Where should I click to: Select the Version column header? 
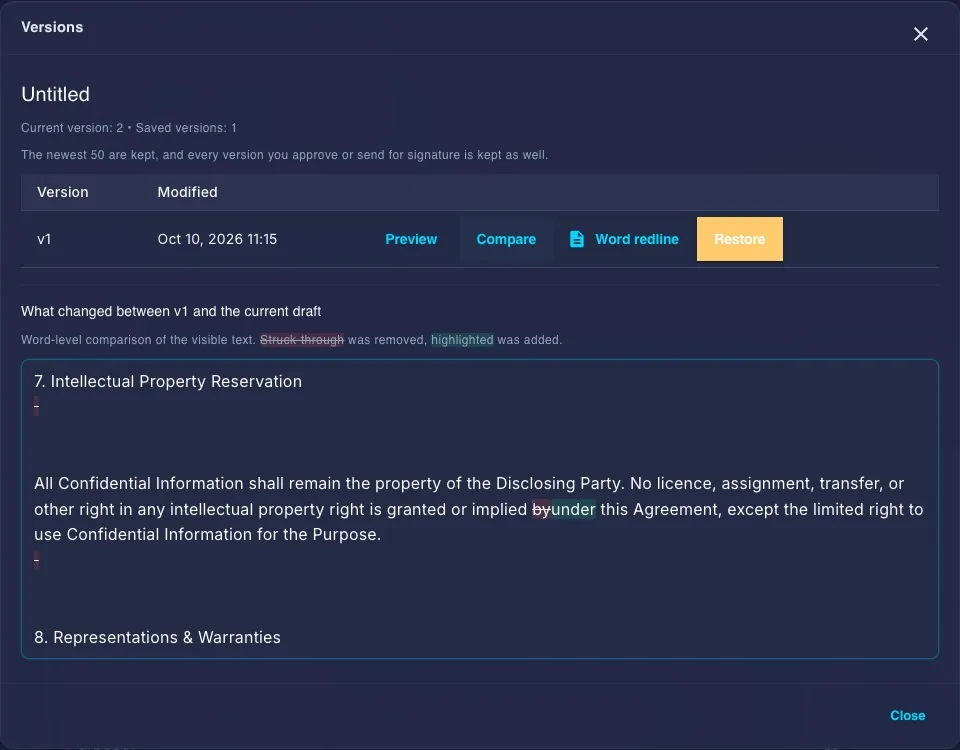[x=62, y=192]
